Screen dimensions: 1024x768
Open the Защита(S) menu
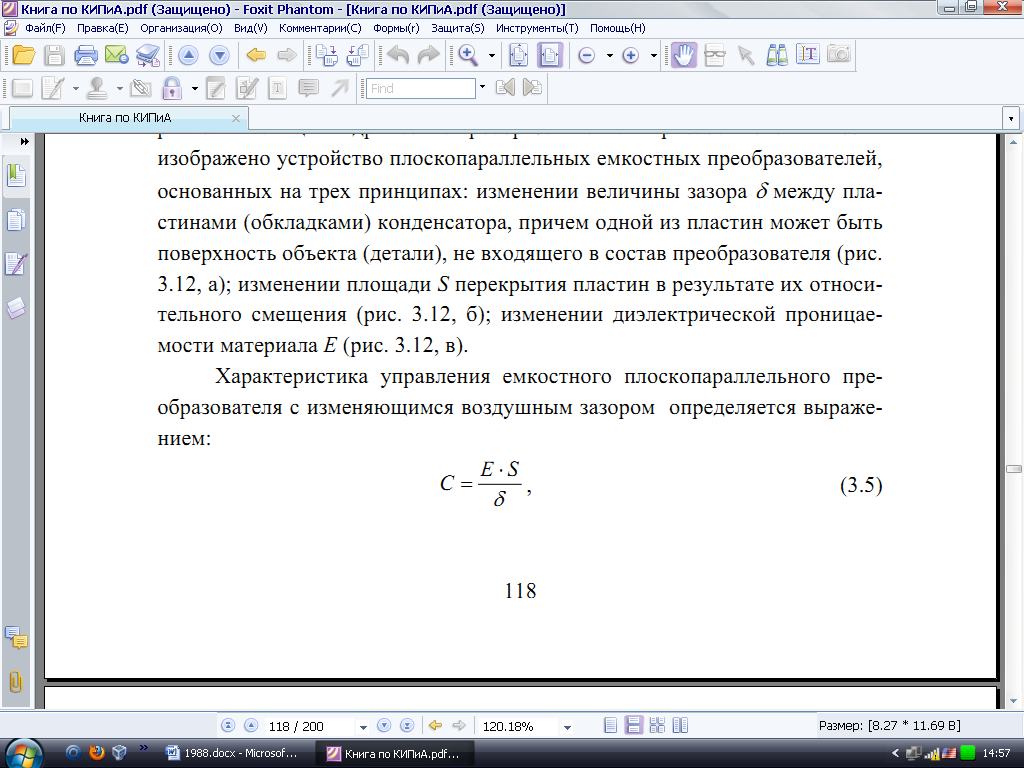(458, 28)
